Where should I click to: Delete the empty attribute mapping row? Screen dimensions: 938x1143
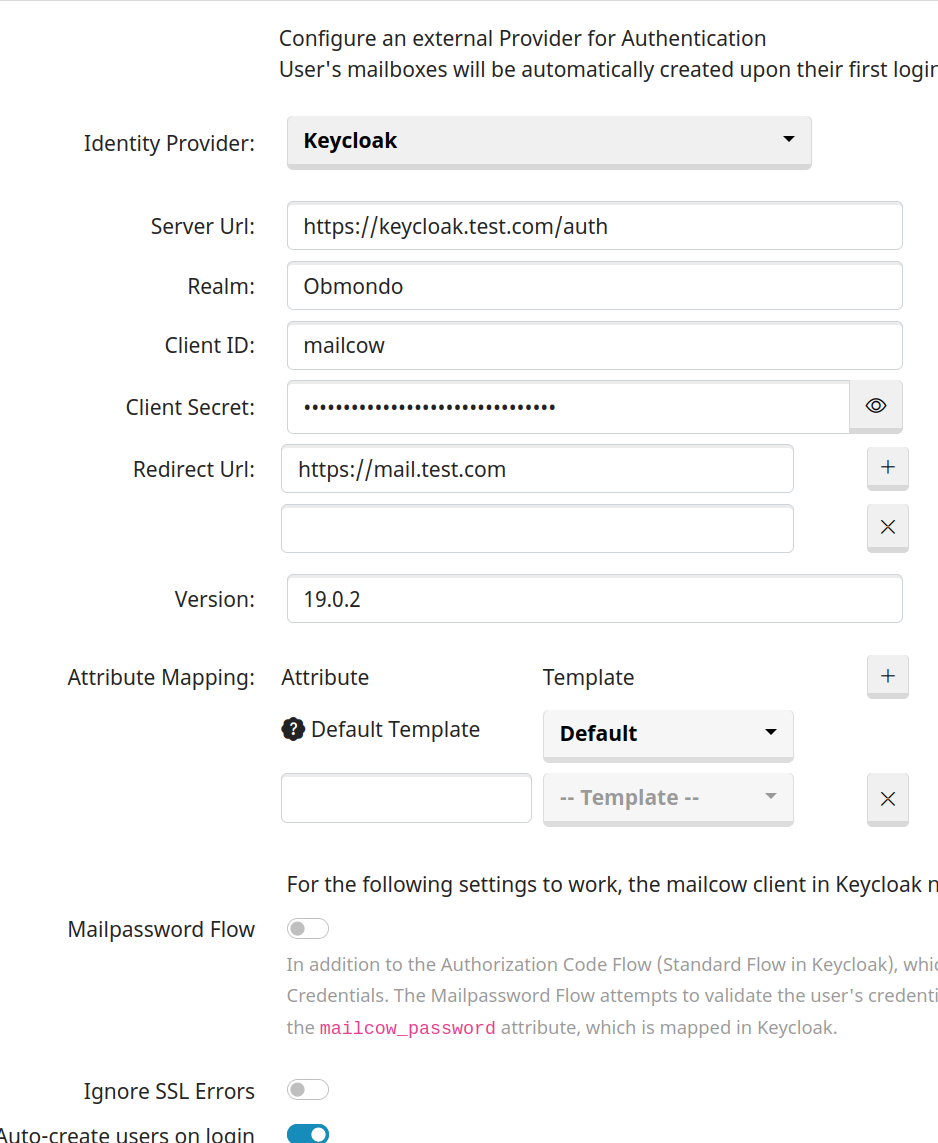[887, 798]
